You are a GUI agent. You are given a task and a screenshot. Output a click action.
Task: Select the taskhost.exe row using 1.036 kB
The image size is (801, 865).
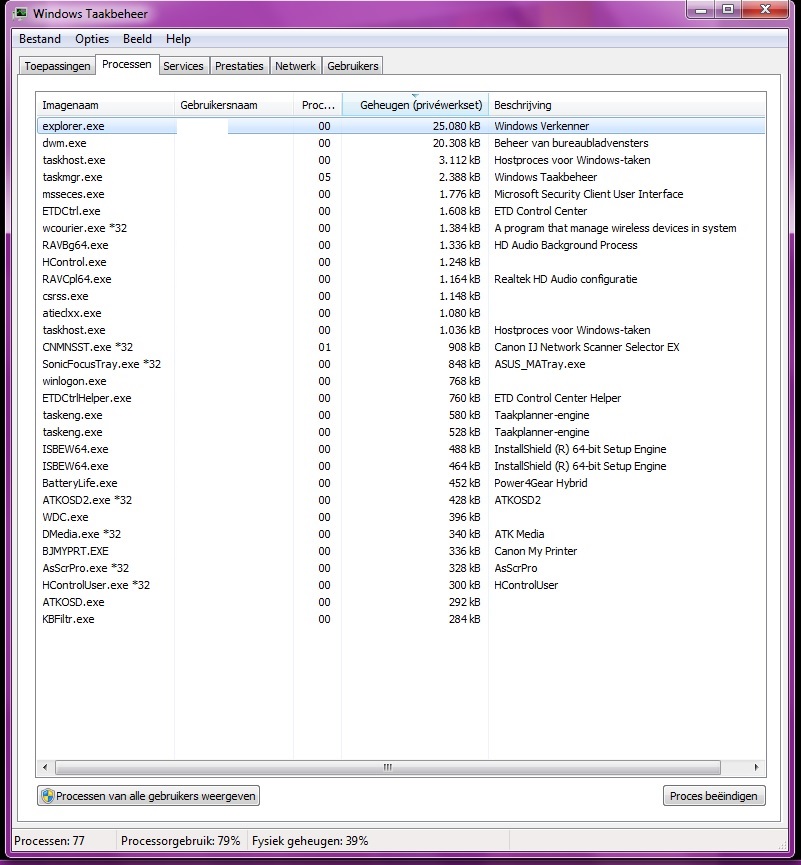(401, 330)
